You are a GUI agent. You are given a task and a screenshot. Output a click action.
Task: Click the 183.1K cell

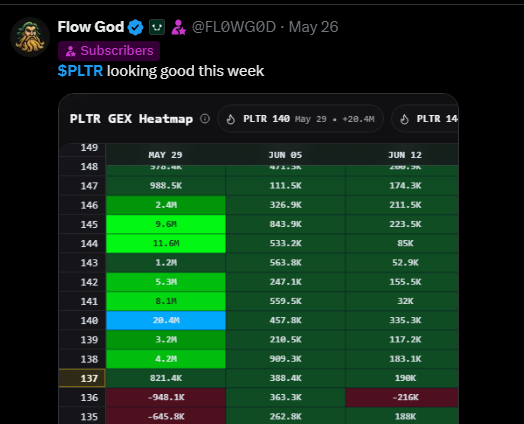[x=402, y=359]
